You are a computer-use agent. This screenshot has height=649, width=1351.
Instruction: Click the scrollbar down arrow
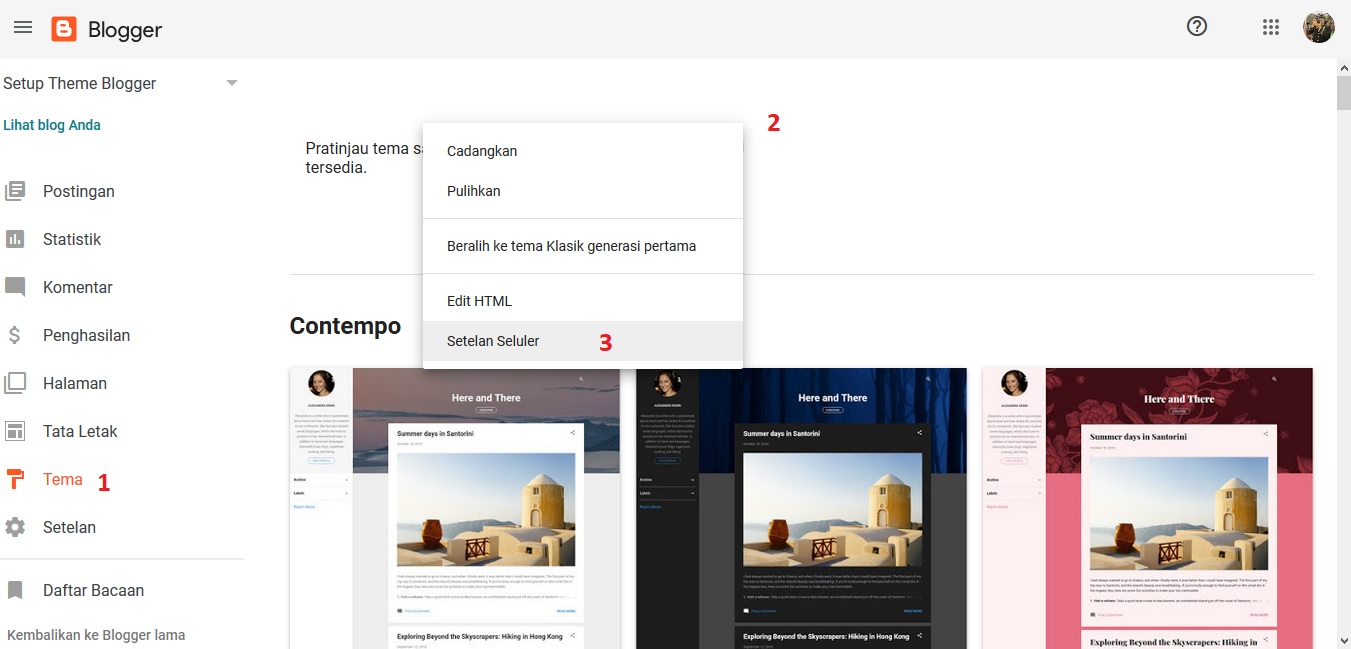[x=1343, y=640]
